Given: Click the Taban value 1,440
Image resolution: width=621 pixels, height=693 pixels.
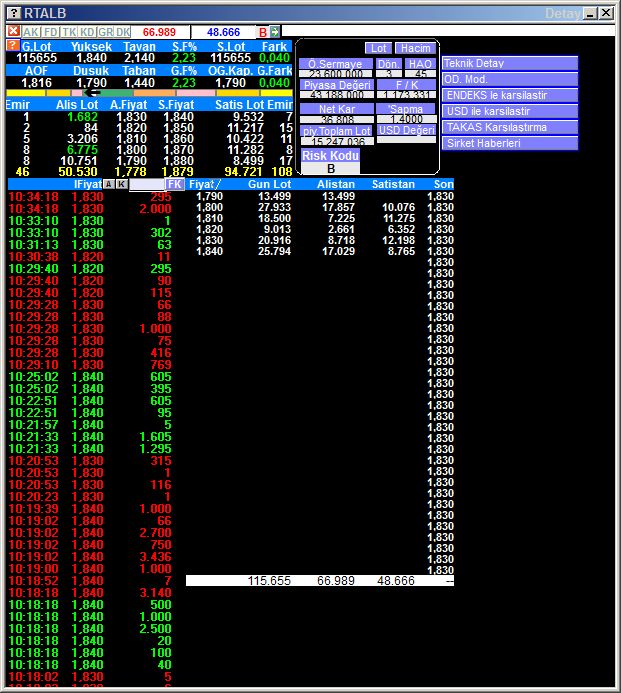Looking at the screenshot, I should point(139,83).
